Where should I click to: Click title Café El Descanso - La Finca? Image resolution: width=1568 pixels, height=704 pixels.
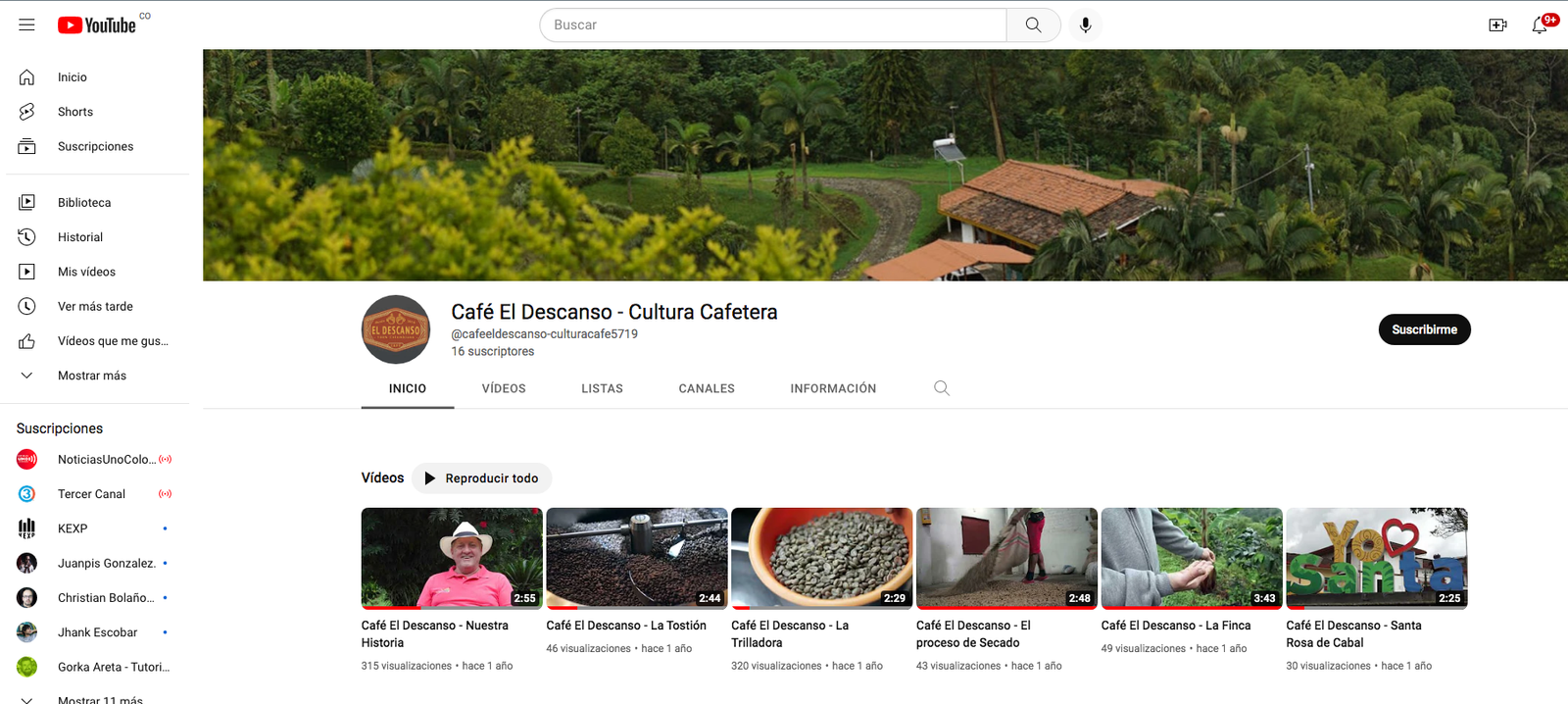(1176, 626)
